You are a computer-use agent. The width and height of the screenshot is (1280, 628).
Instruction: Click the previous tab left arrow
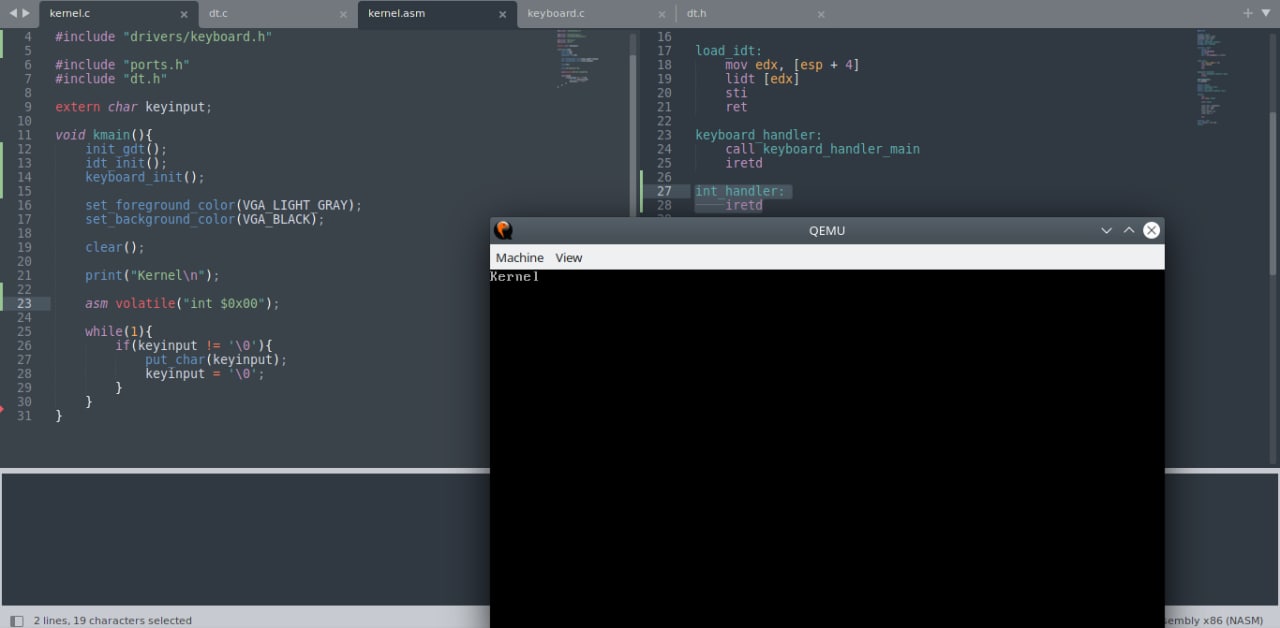[x=13, y=13]
